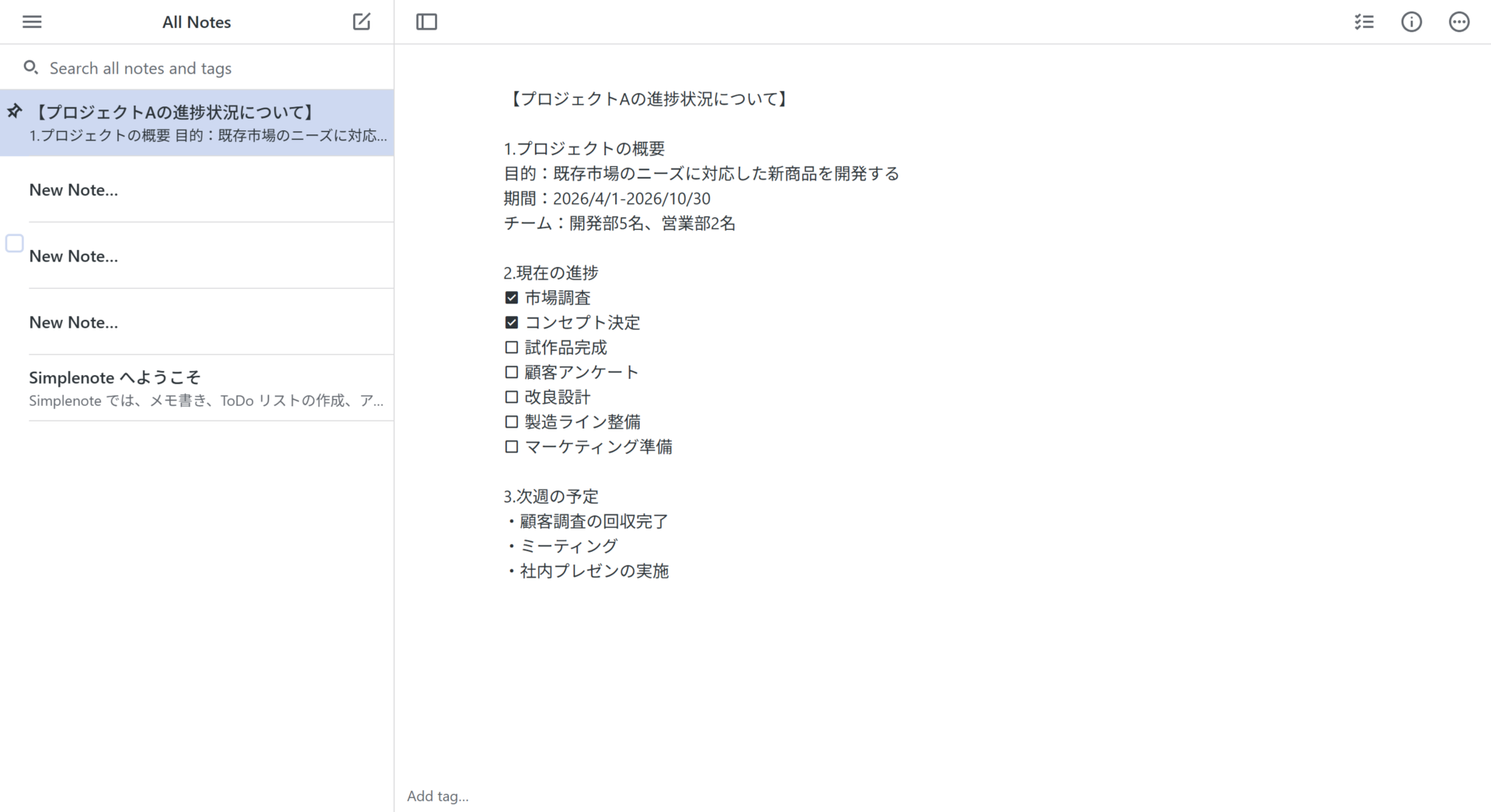Image resolution: width=1491 pixels, height=812 pixels.
Task: Click the Add tag field
Action: pos(438,796)
